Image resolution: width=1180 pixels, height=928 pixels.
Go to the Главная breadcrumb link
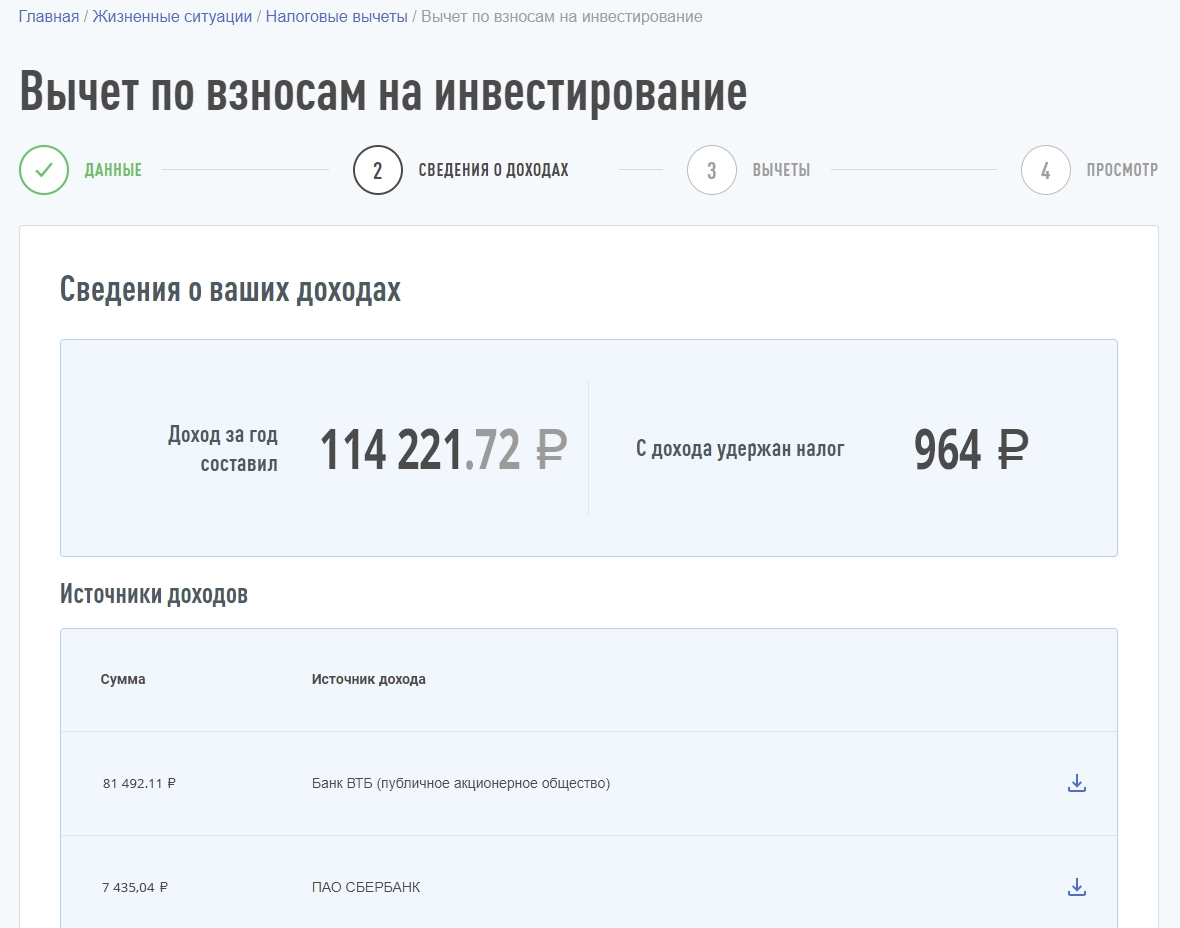point(49,17)
